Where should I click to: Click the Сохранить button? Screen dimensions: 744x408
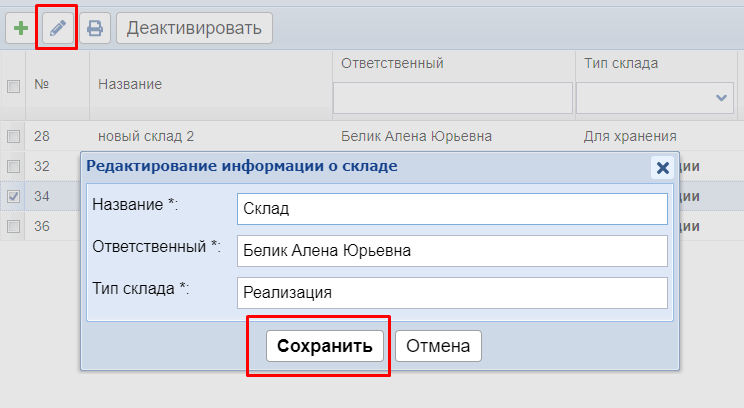pyautogui.click(x=325, y=346)
